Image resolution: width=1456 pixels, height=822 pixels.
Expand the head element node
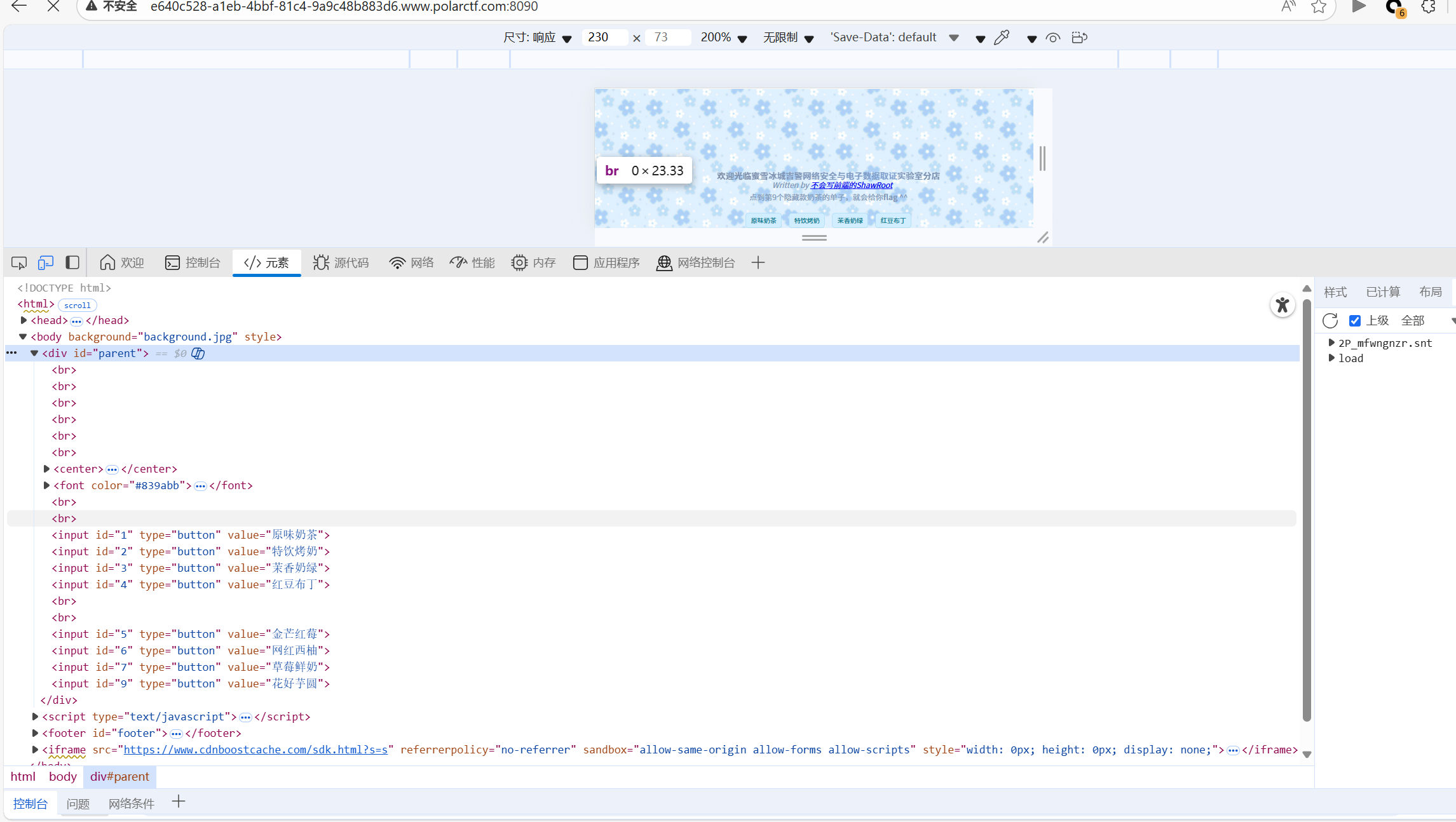point(24,320)
